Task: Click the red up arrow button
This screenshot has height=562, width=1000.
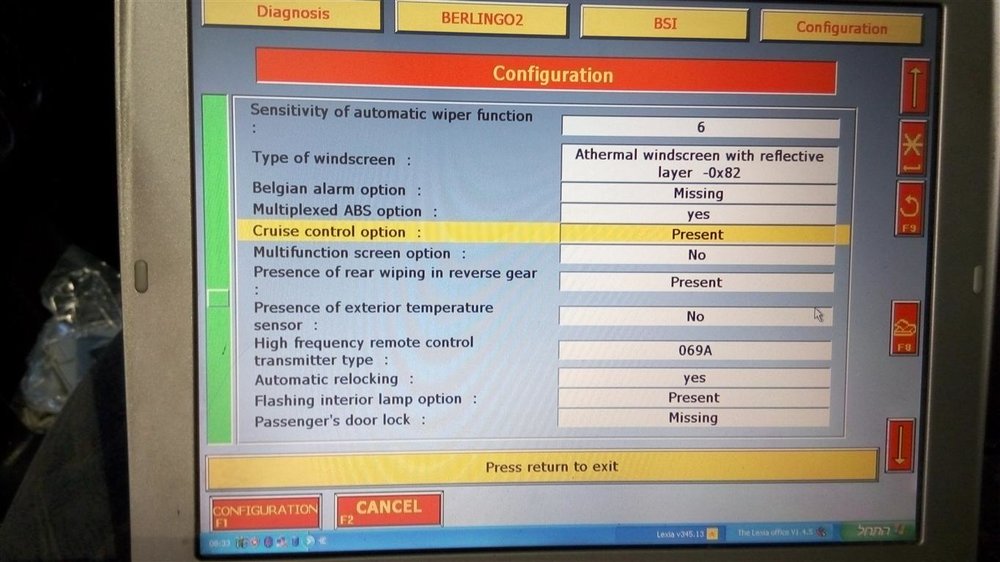Action: [914, 87]
